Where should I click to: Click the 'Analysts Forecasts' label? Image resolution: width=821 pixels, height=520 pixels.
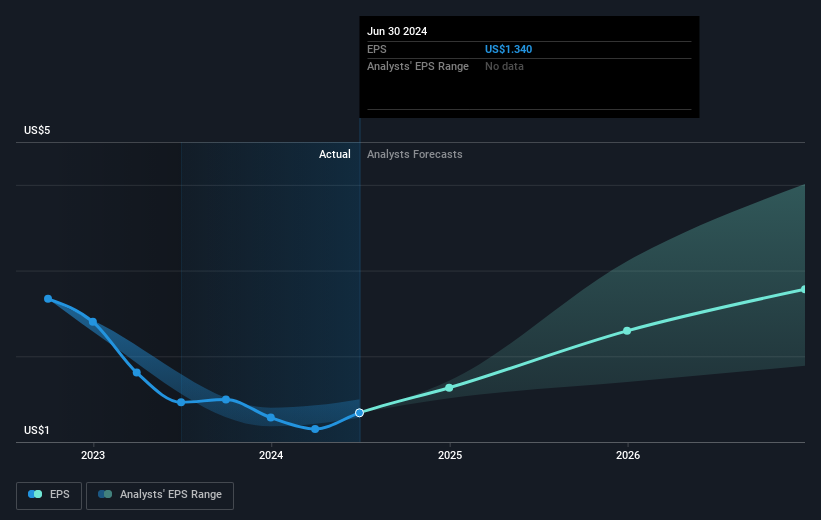click(415, 154)
